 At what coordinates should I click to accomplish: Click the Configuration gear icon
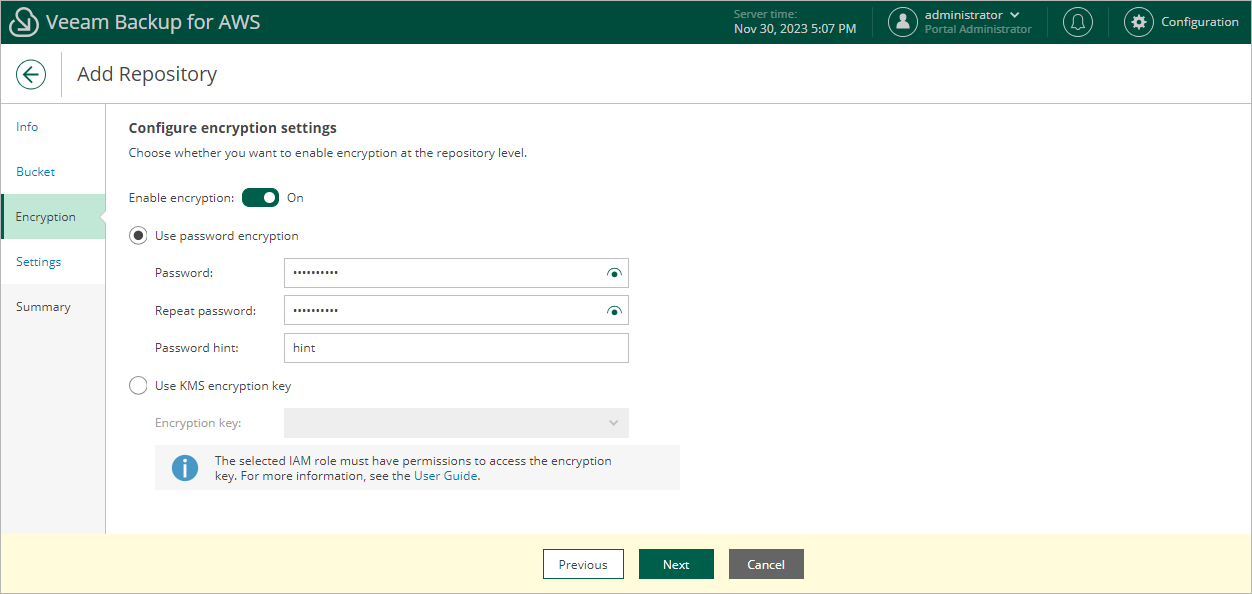click(1138, 22)
